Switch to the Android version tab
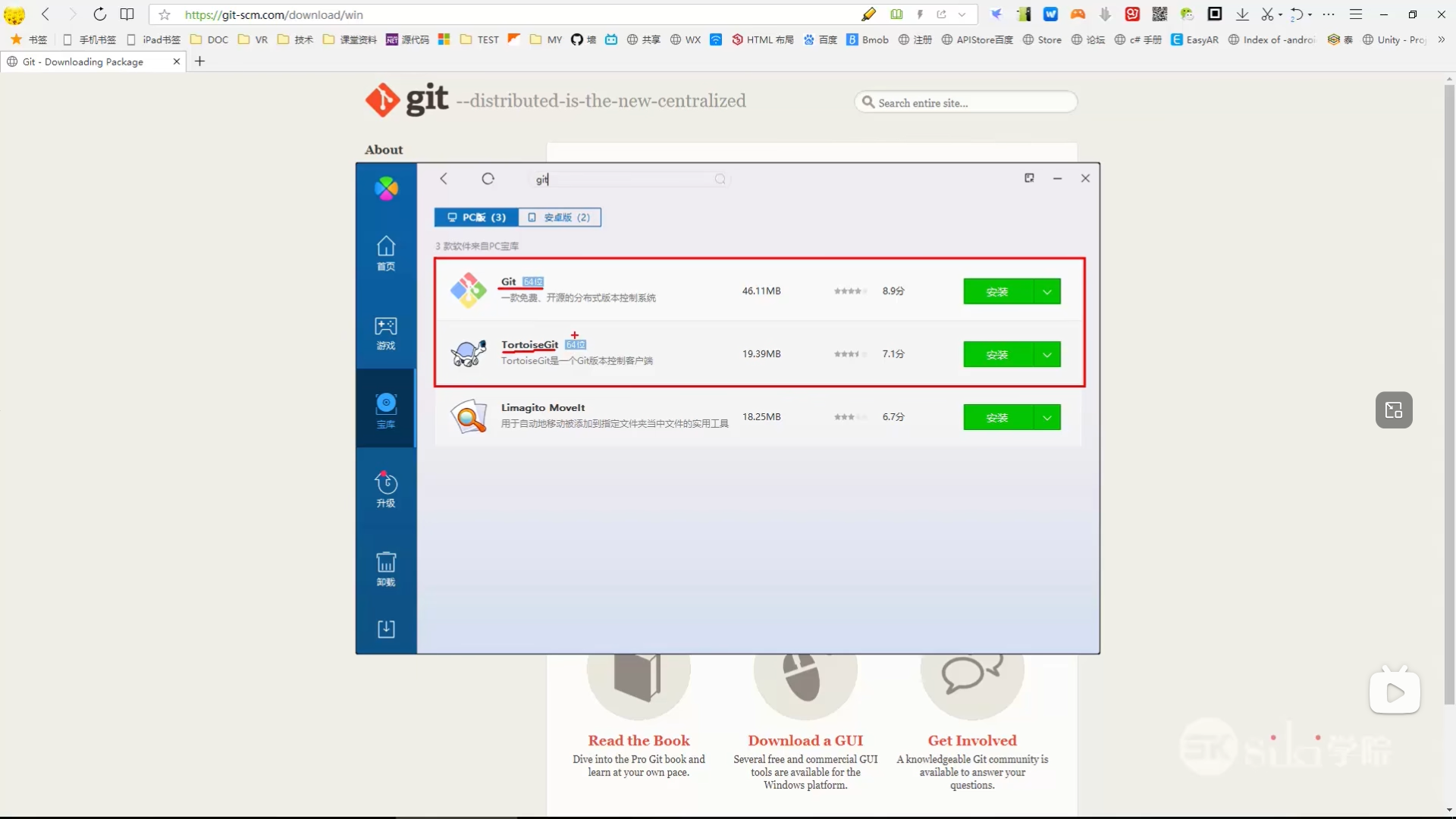 click(x=560, y=218)
